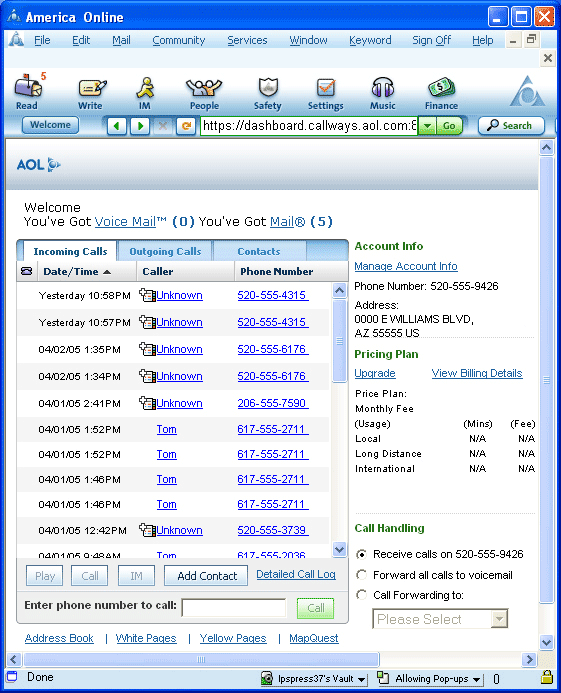Sort calls by the Date/Time column

coord(76,271)
